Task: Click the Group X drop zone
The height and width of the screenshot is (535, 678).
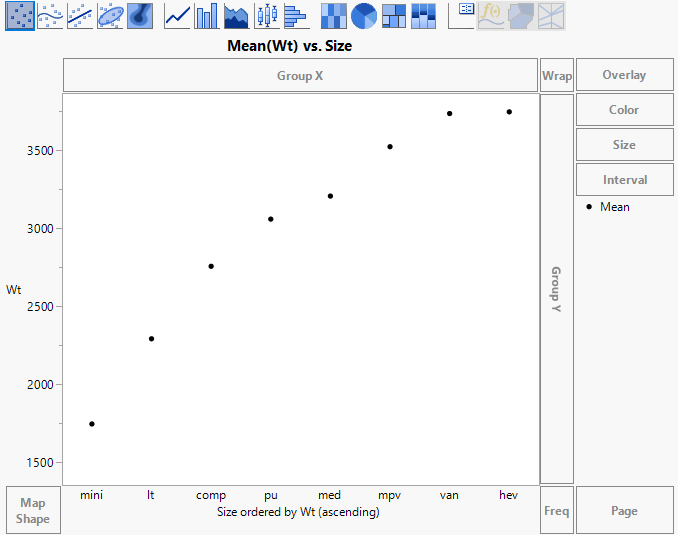Action: point(300,75)
